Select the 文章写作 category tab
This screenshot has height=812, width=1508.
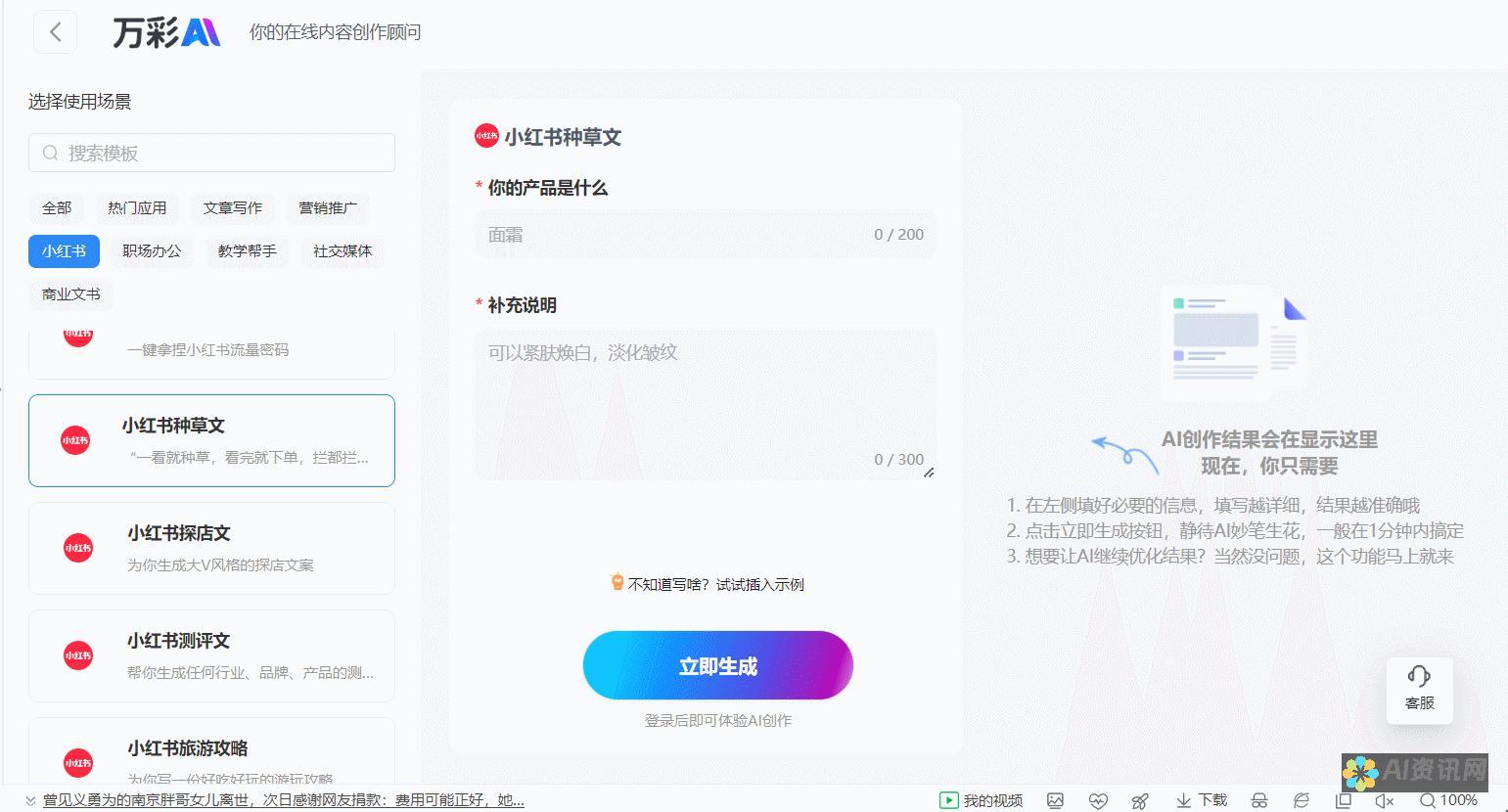233,207
